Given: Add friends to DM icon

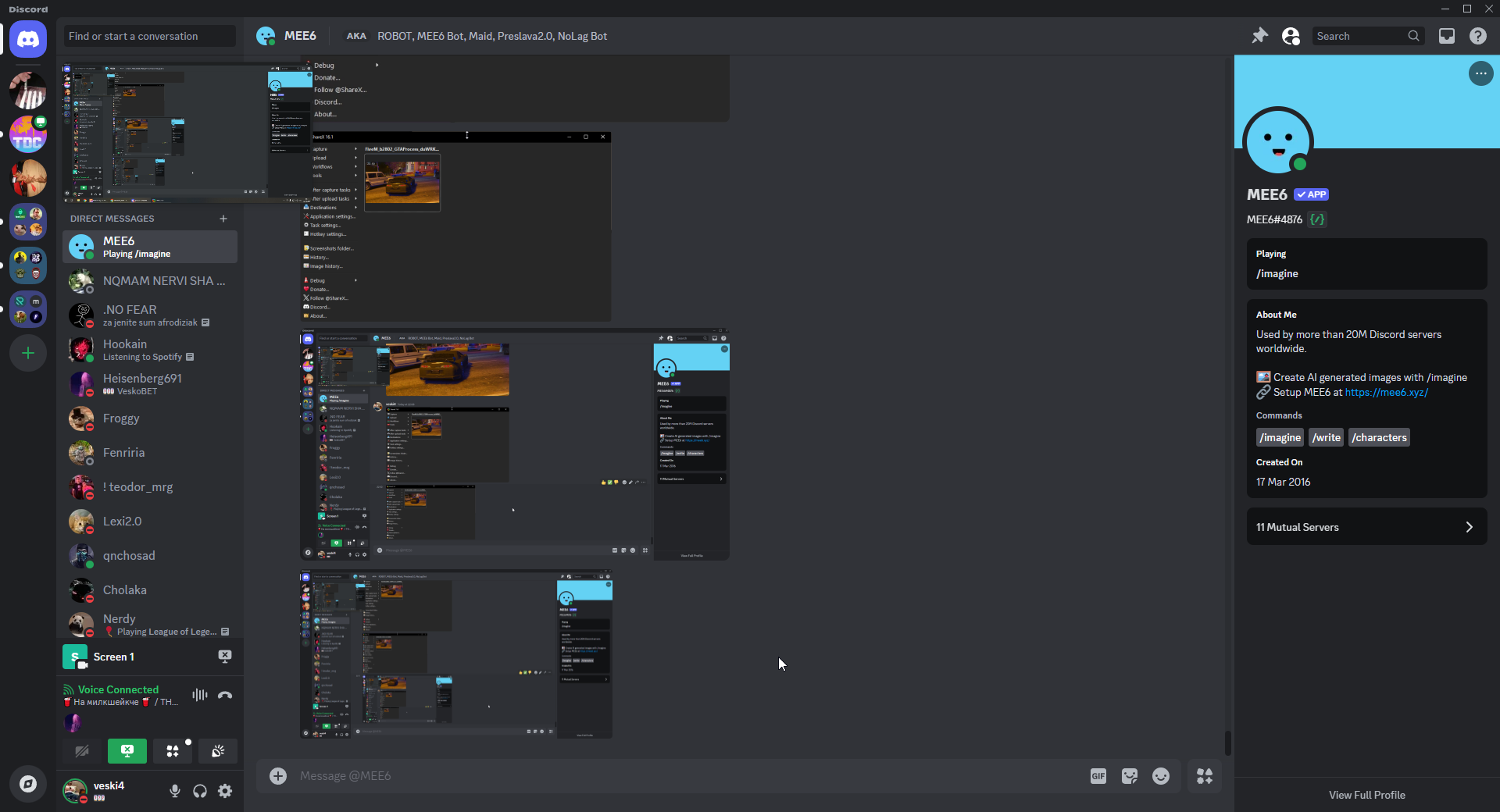Looking at the screenshot, I should pyautogui.click(x=1291, y=36).
